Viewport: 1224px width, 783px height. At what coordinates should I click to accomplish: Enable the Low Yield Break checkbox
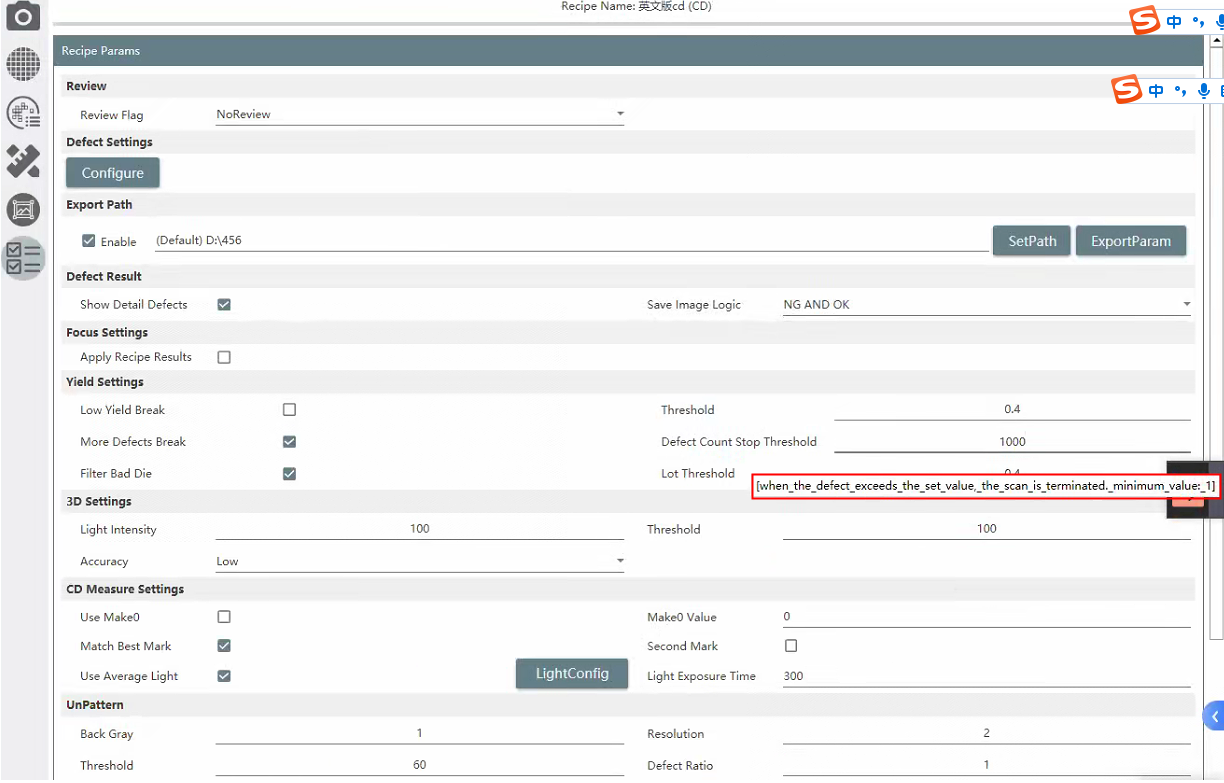[x=289, y=410]
